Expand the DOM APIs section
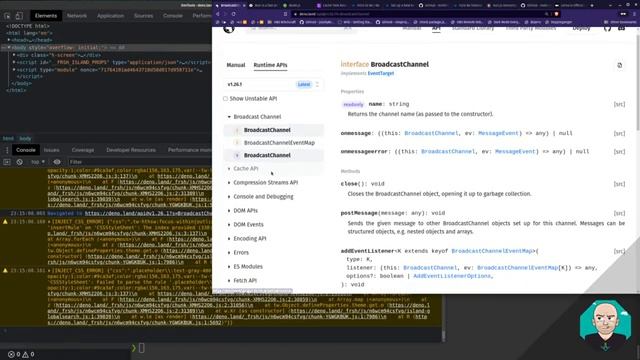Image resolution: width=640 pixels, height=360 pixels. (229, 211)
